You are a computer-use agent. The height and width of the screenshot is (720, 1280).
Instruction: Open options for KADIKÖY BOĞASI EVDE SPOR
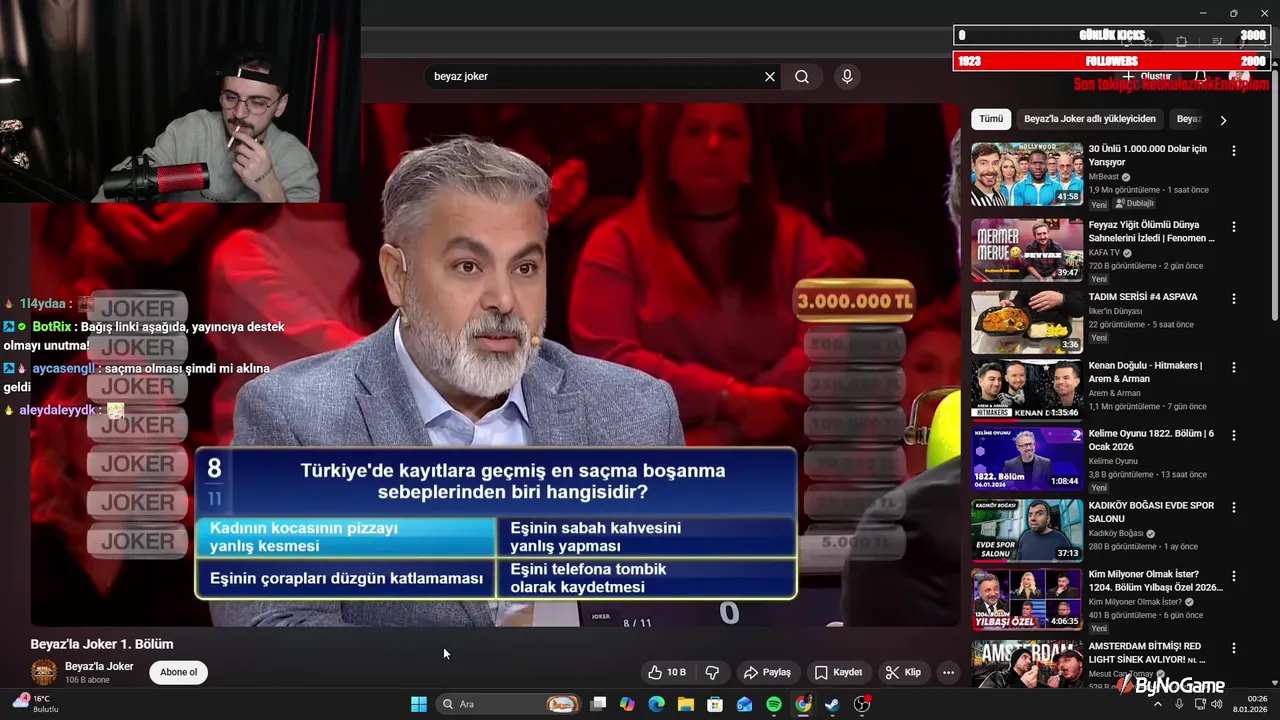(1234, 508)
